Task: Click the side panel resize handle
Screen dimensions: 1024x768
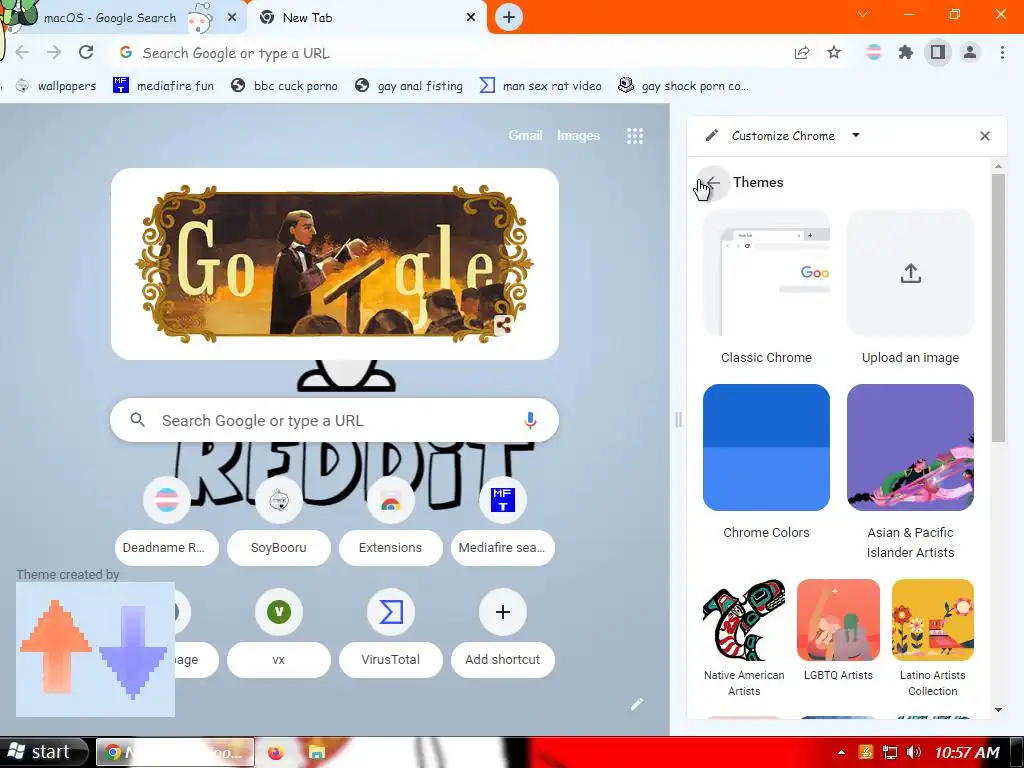Action: point(679,419)
